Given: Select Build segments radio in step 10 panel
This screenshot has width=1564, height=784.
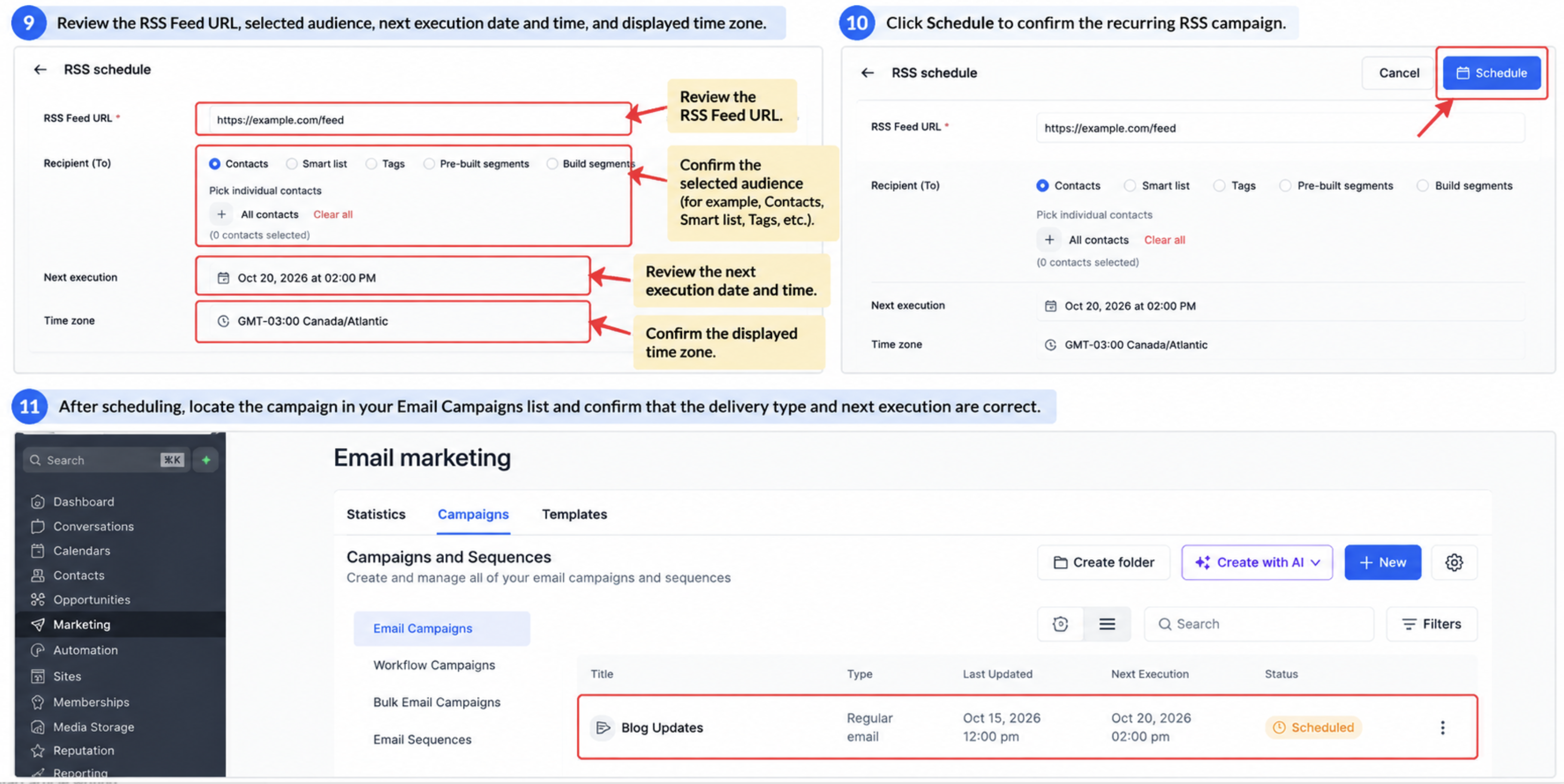Looking at the screenshot, I should [1422, 185].
